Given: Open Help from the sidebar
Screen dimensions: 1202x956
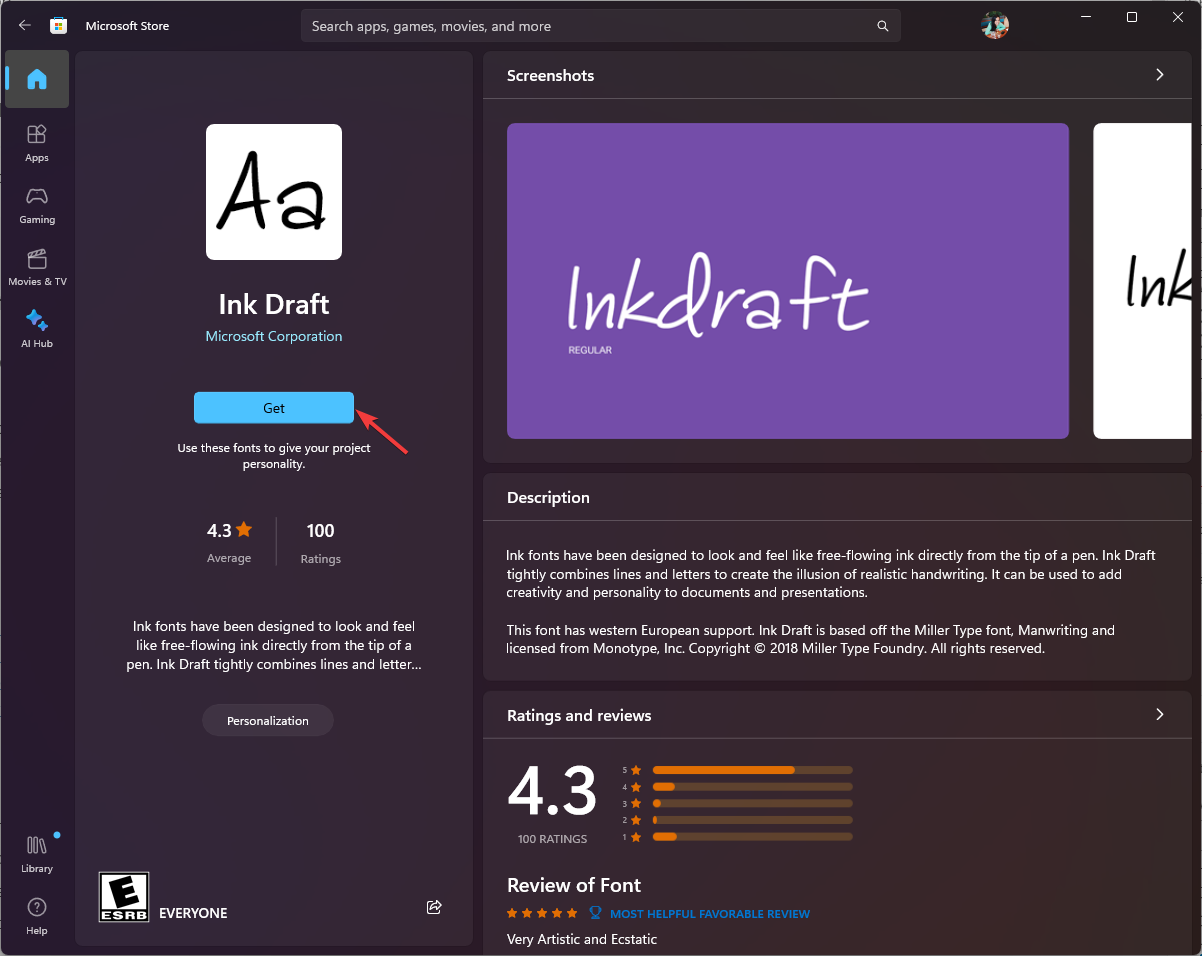Looking at the screenshot, I should (37, 917).
